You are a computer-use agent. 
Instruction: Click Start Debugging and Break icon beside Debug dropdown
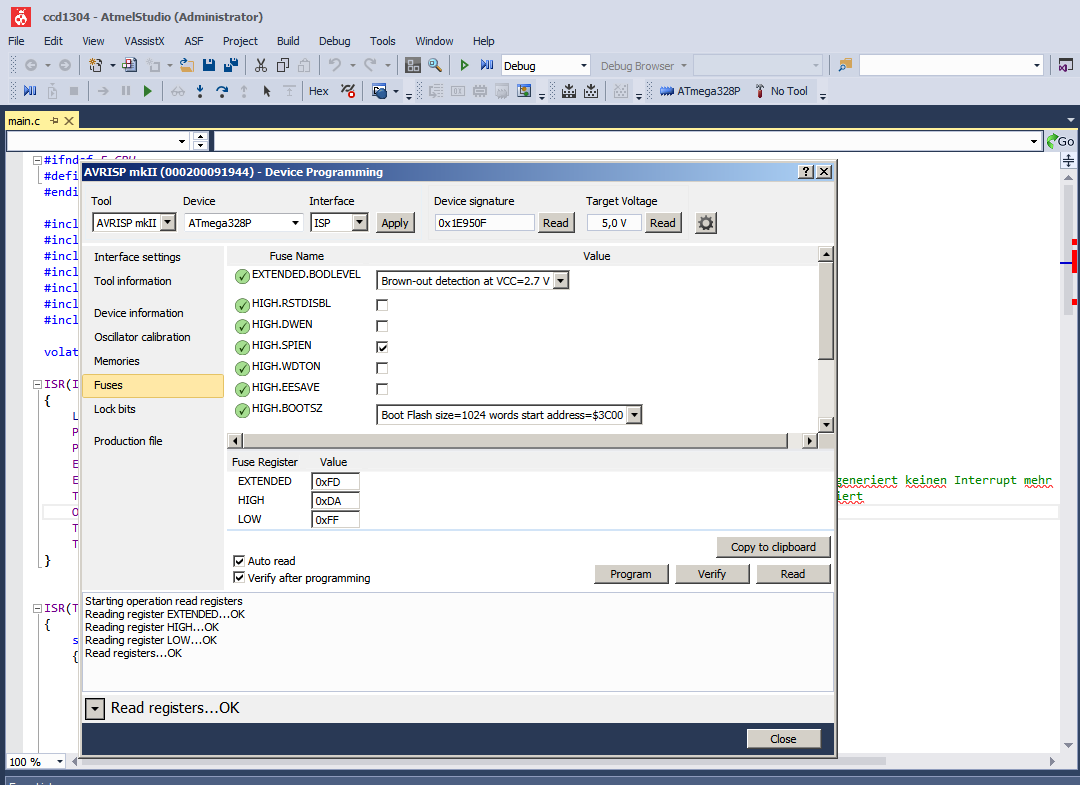tap(487, 65)
